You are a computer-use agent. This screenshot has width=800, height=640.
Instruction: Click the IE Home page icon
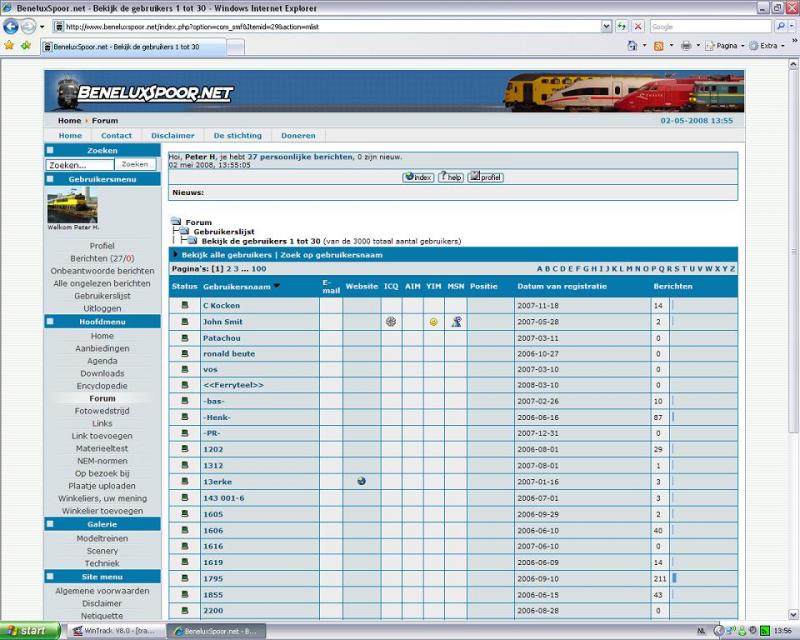[632, 46]
